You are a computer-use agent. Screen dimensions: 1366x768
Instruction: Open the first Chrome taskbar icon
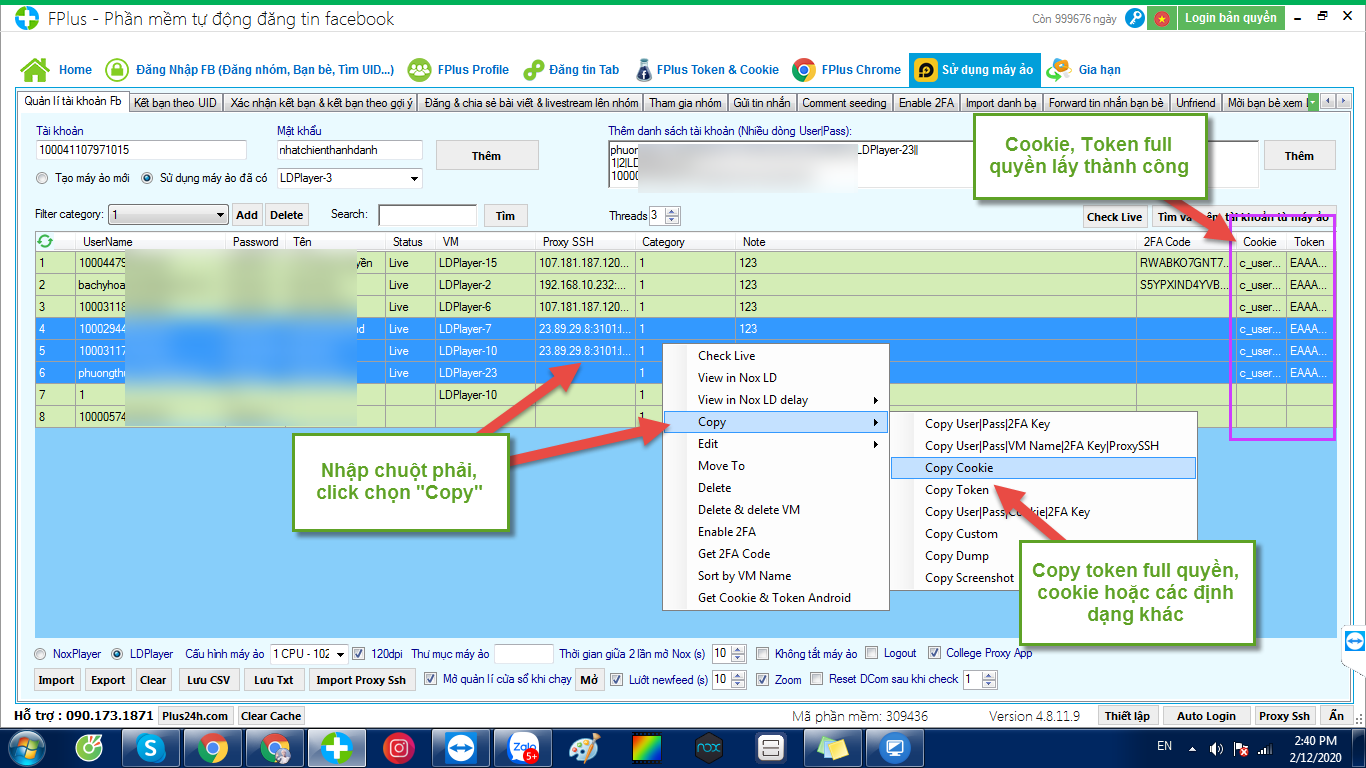pos(212,748)
